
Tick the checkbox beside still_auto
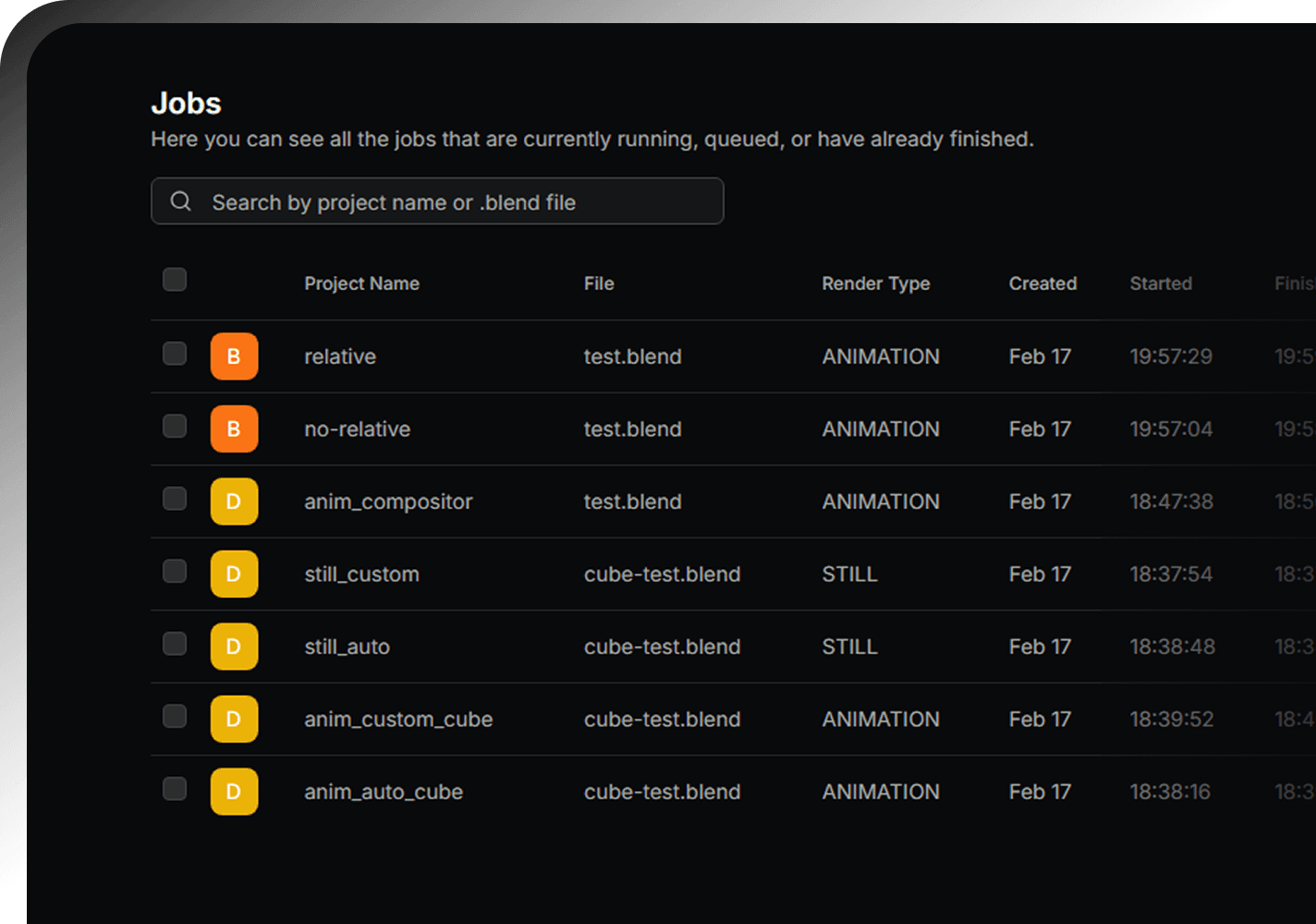(x=175, y=644)
